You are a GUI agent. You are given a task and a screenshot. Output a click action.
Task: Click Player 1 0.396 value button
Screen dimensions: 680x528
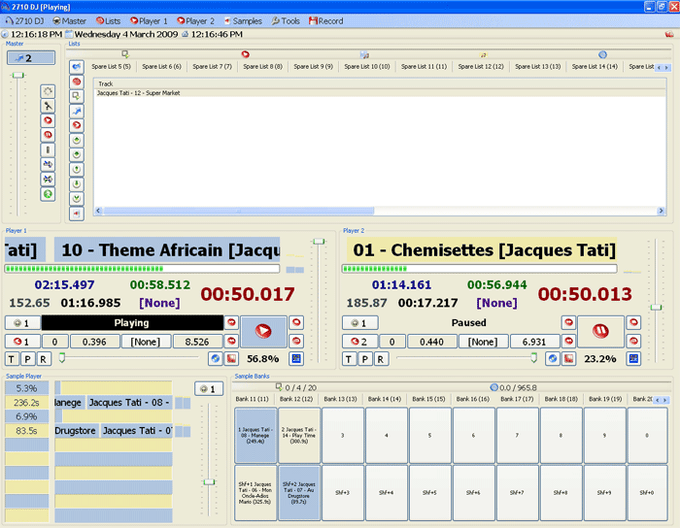95,342
